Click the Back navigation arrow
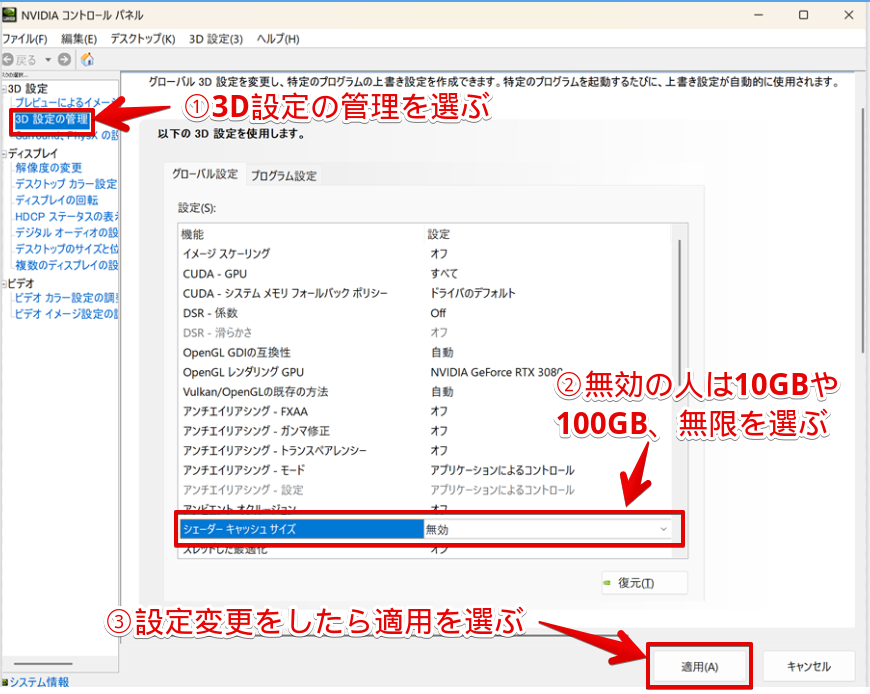This screenshot has width=870, height=694. [8, 59]
